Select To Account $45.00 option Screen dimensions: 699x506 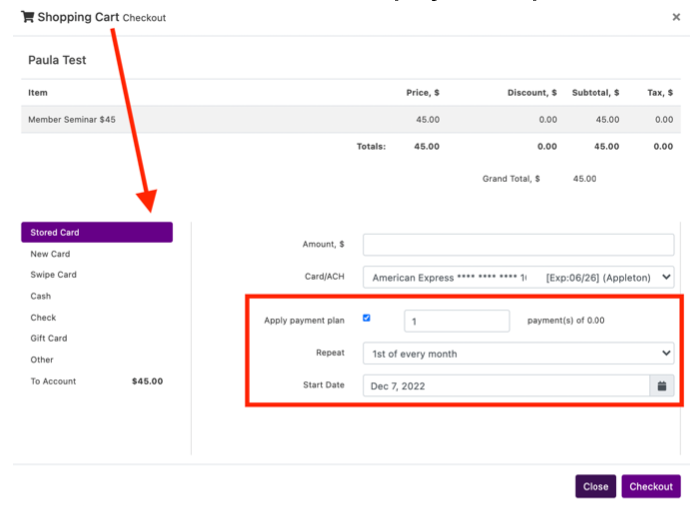click(96, 381)
